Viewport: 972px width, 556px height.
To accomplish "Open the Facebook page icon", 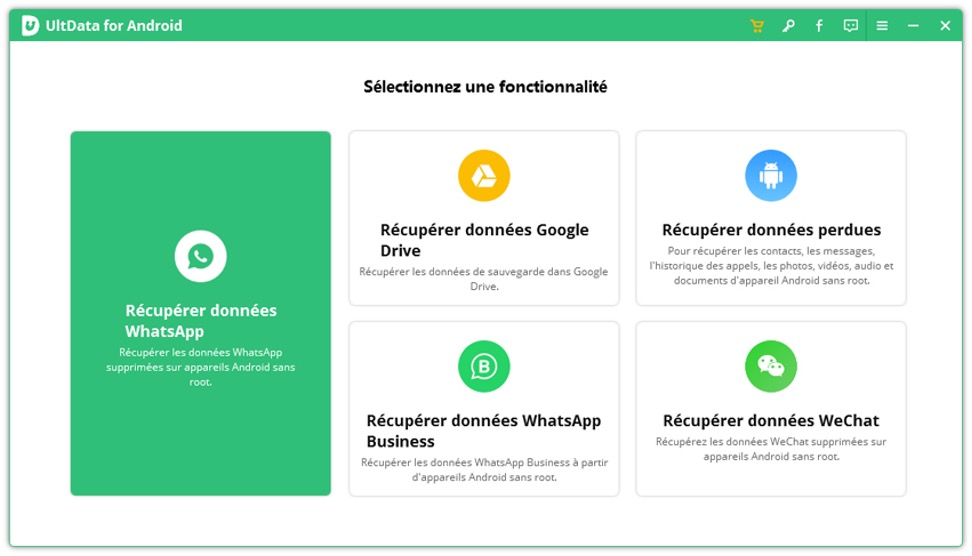I will click(819, 25).
